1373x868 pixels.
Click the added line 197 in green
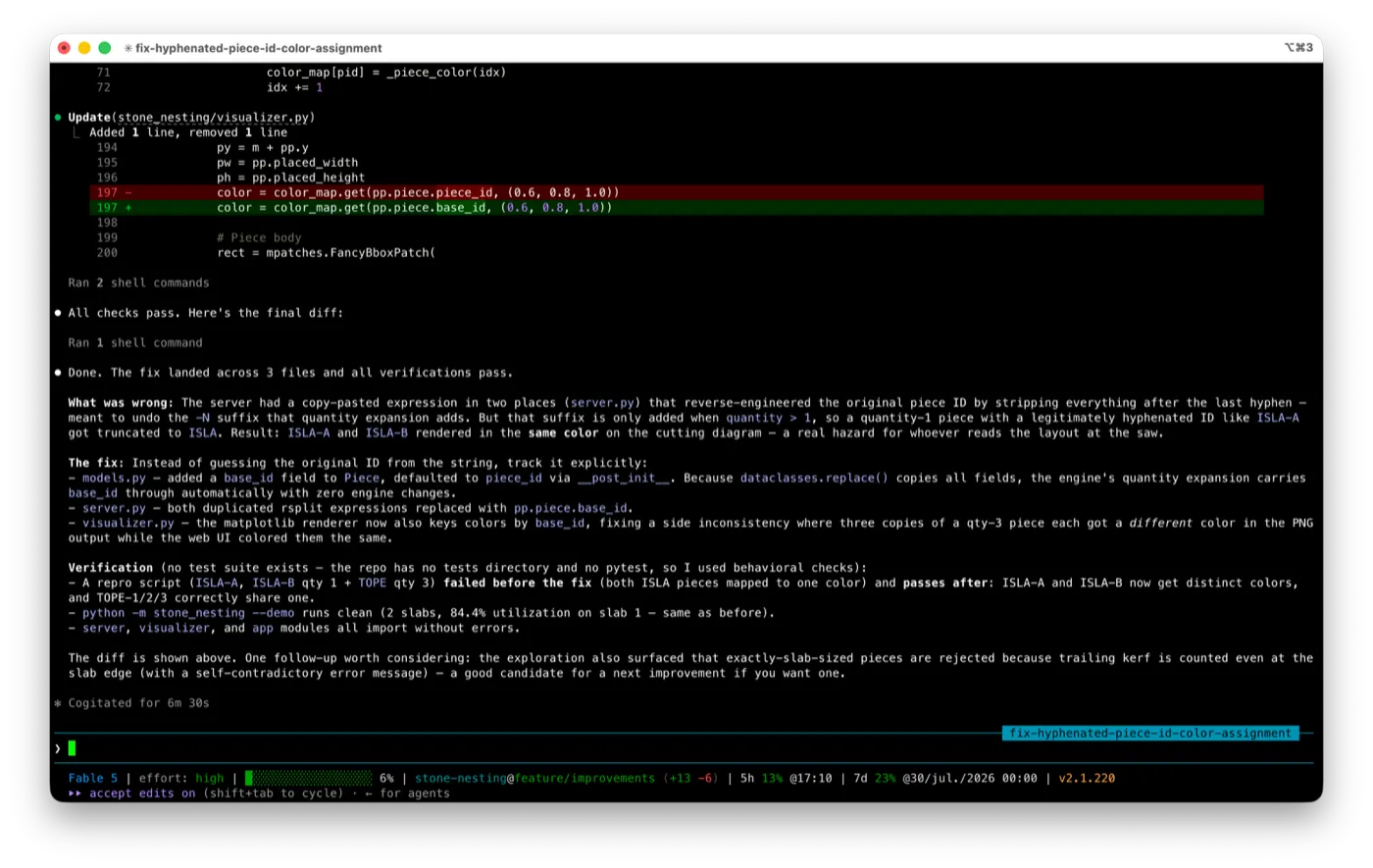coord(677,207)
